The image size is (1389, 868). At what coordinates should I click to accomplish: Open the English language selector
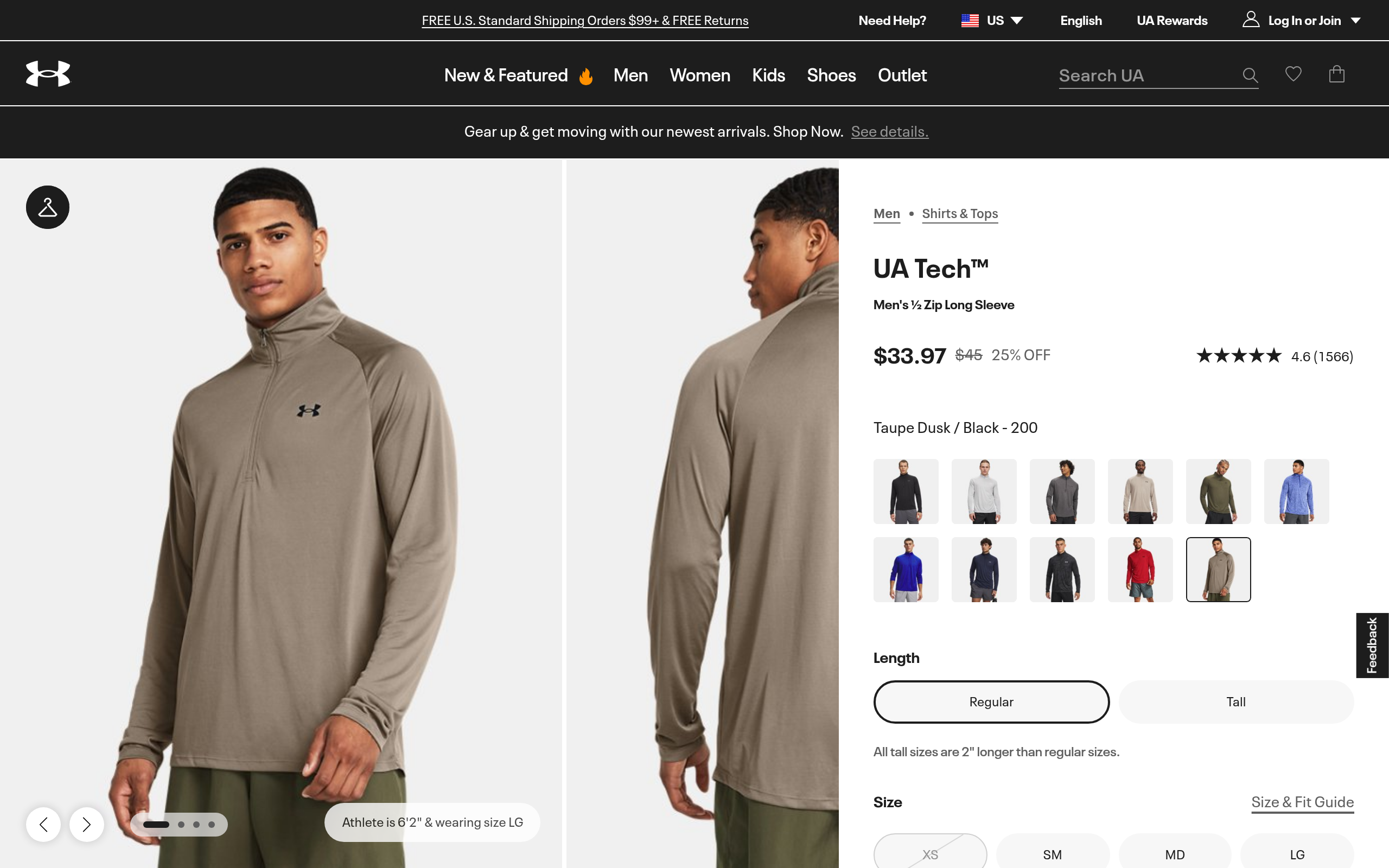(x=1081, y=21)
